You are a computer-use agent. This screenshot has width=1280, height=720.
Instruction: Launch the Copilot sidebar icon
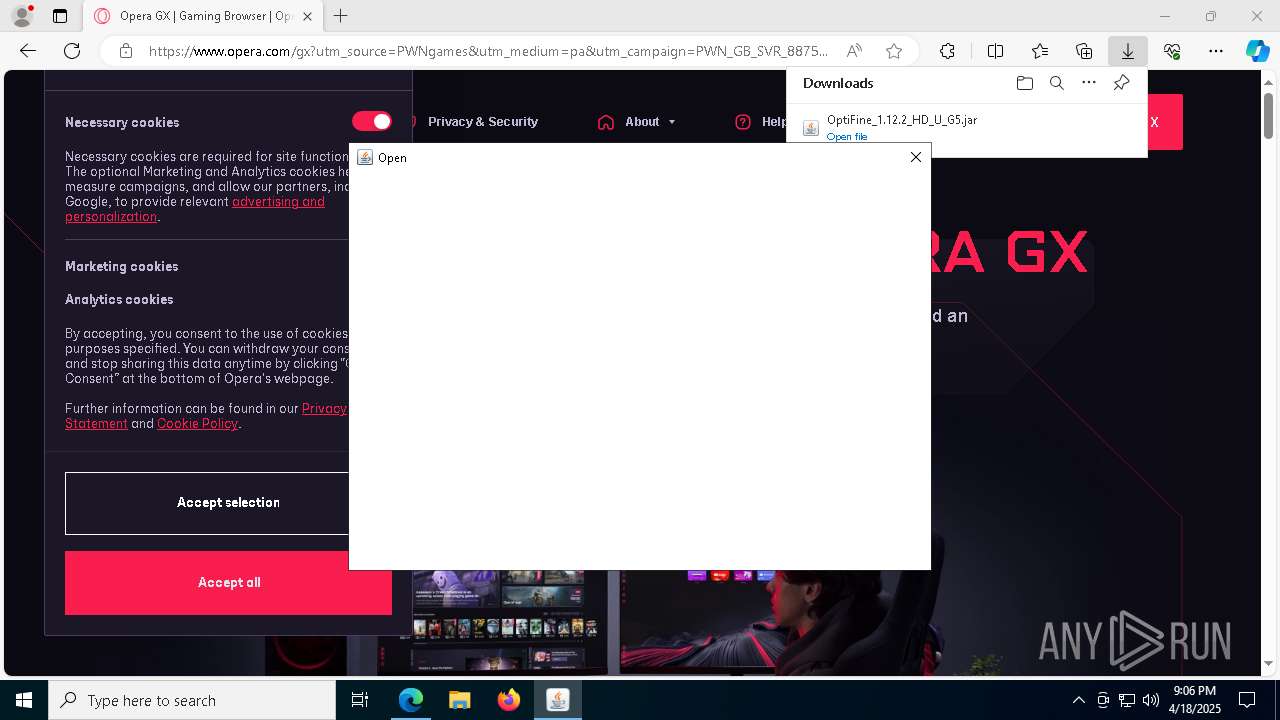tap(1257, 51)
